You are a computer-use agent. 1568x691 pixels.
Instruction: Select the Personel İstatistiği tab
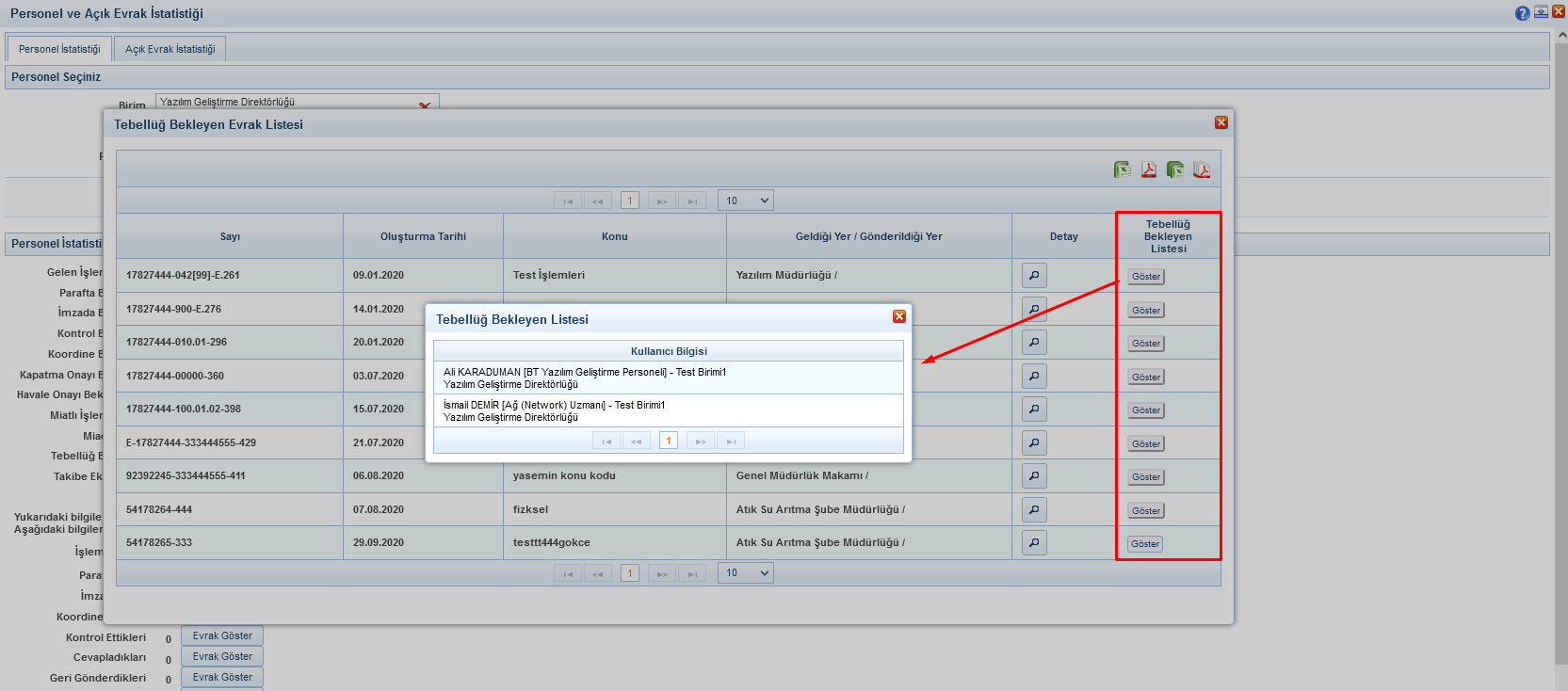(x=59, y=49)
